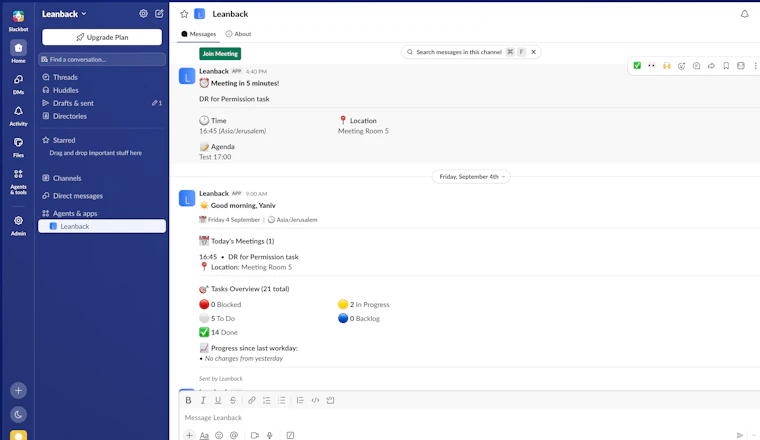Open the Friday, September 4th date dropdown
The image size is (760, 440).
[x=471, y=177]
